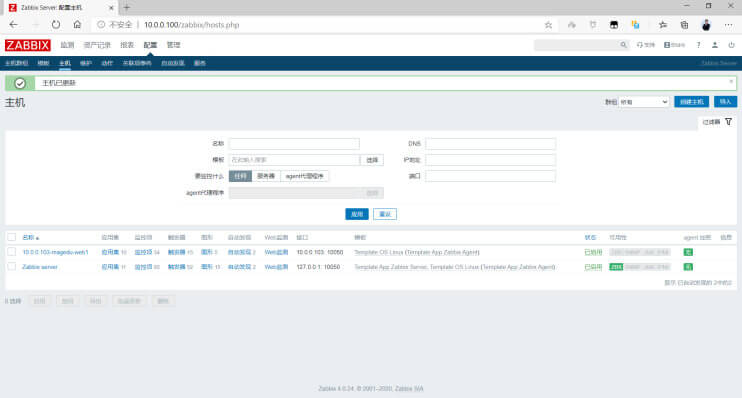Open the 配置 main menu

coord(150,45)
